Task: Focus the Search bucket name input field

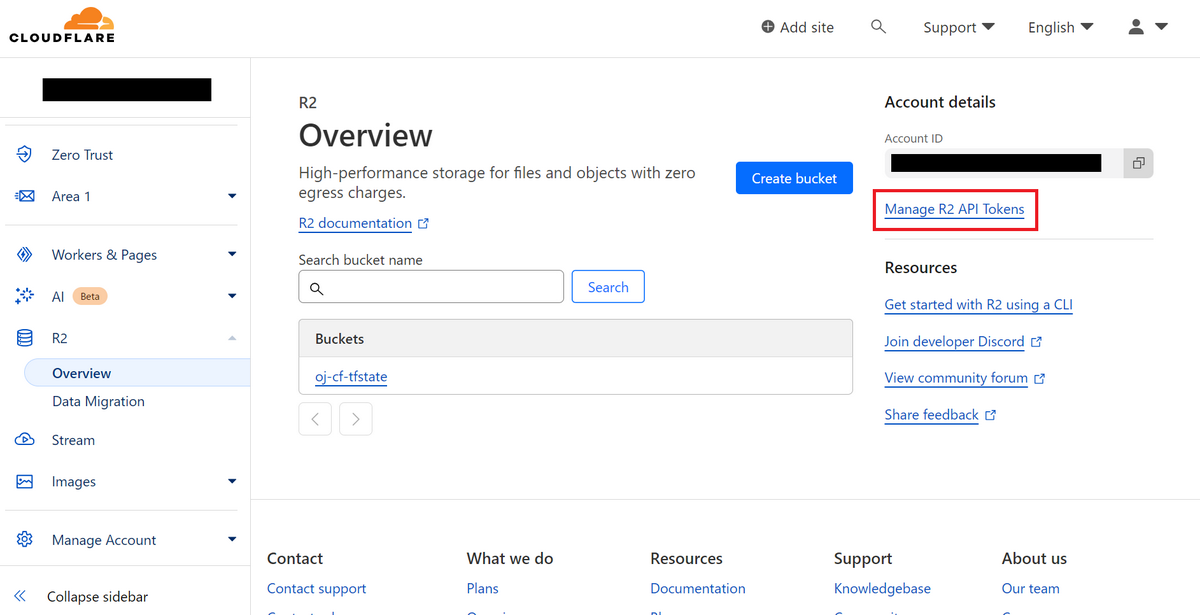Action: (431, 287)
